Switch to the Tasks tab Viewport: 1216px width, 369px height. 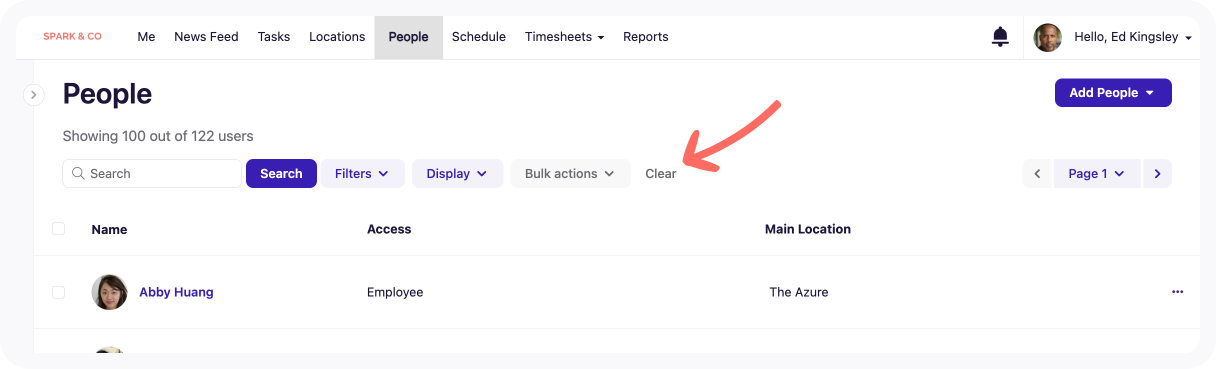coord(274,37)
